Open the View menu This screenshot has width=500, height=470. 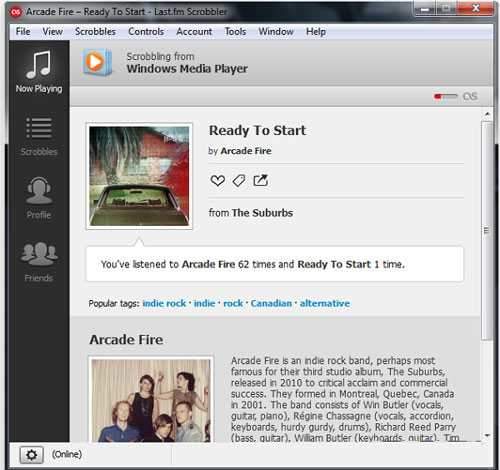(x=53, y=32)
